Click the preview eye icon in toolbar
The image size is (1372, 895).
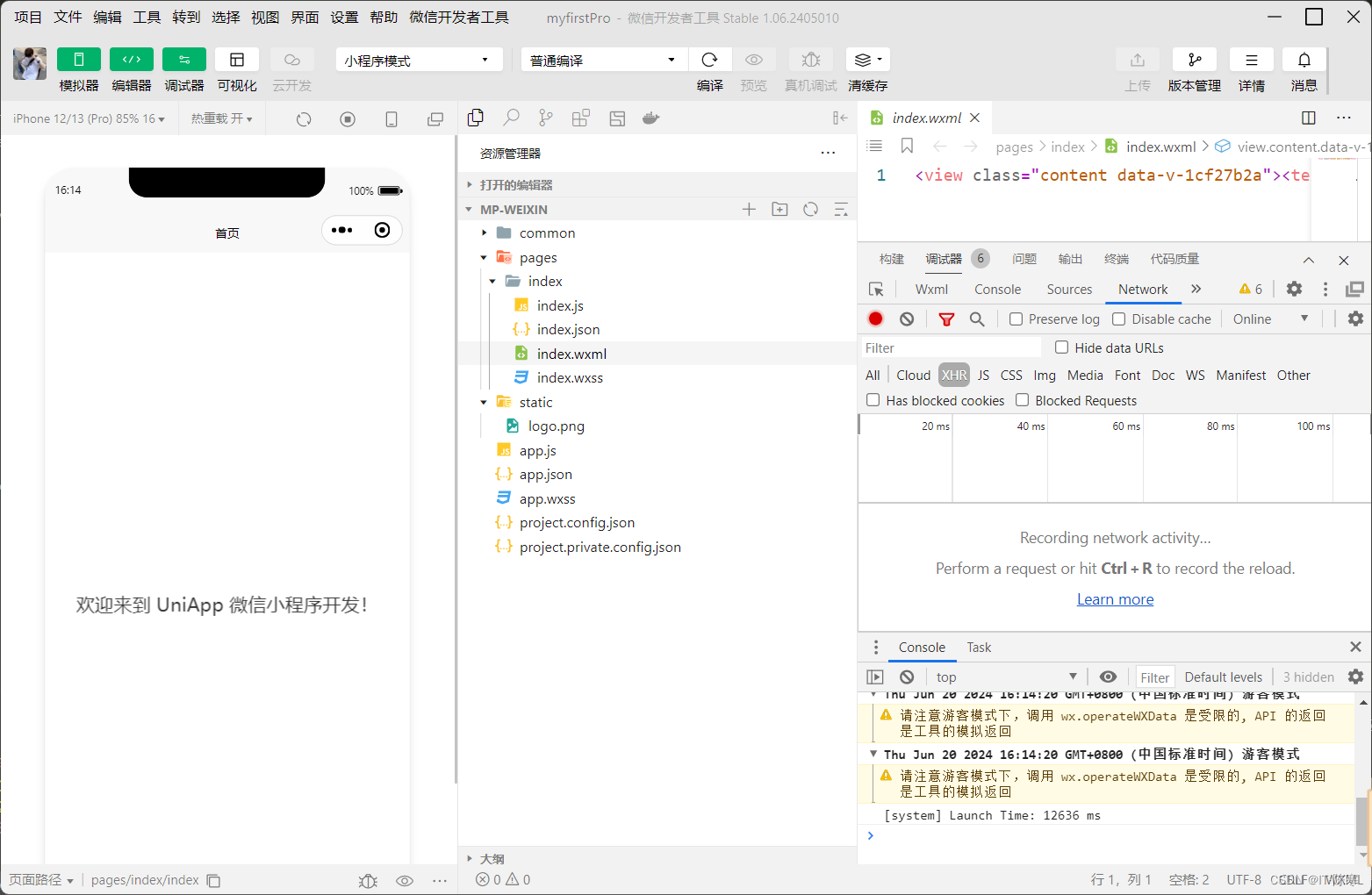coord(753,60)
